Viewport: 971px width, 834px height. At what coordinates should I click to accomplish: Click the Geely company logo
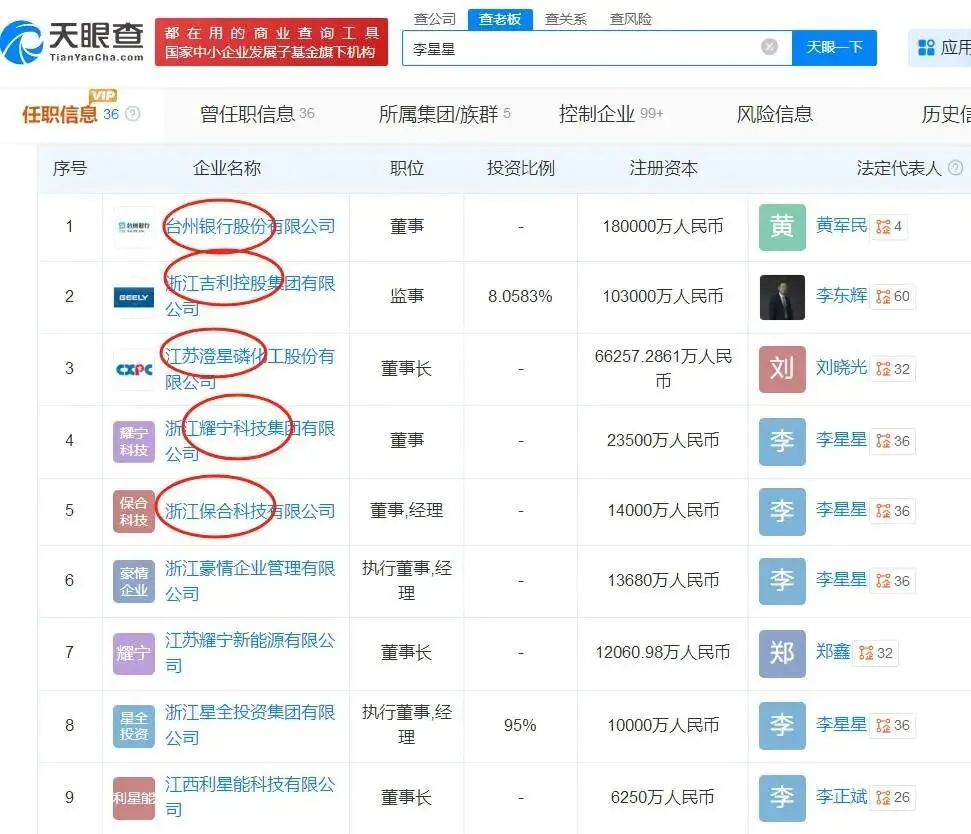(133, 297)
